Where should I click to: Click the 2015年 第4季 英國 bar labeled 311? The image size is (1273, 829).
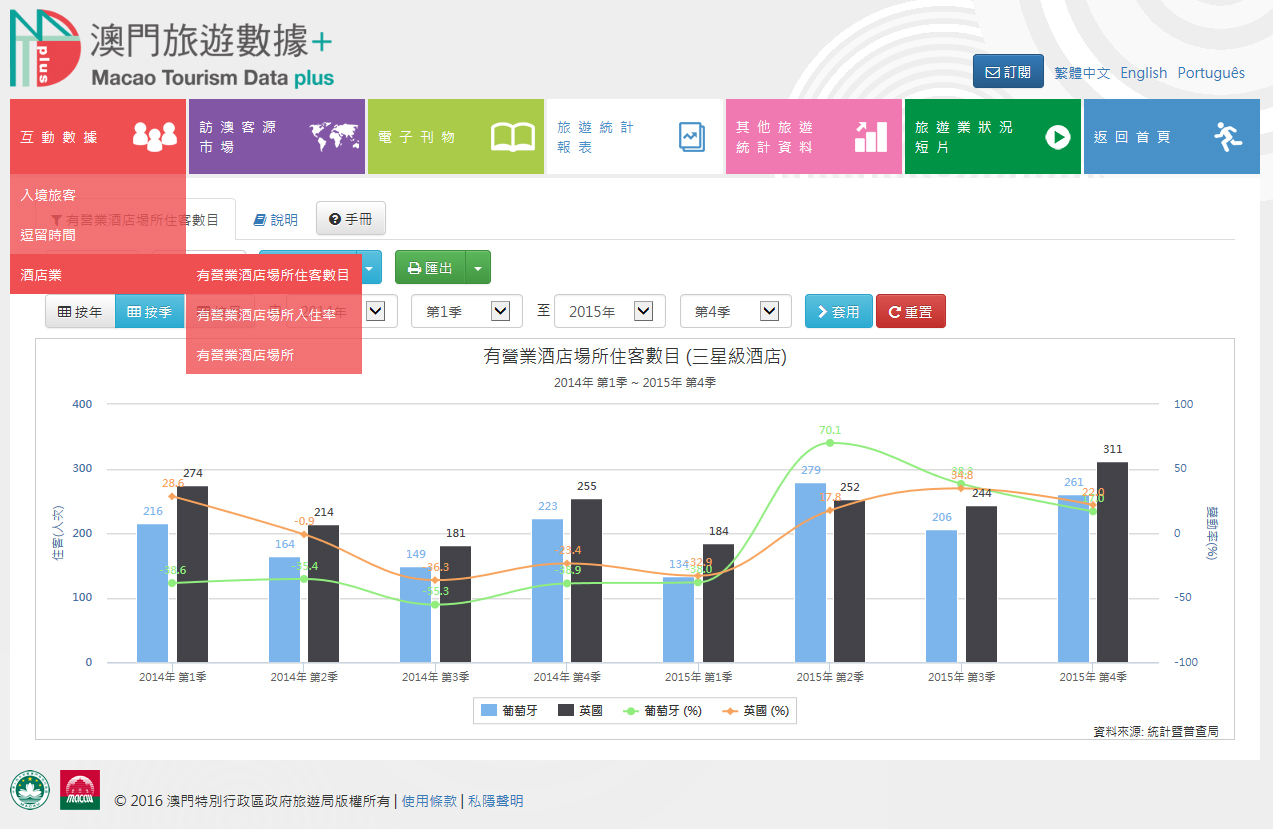pos(1112,562)
